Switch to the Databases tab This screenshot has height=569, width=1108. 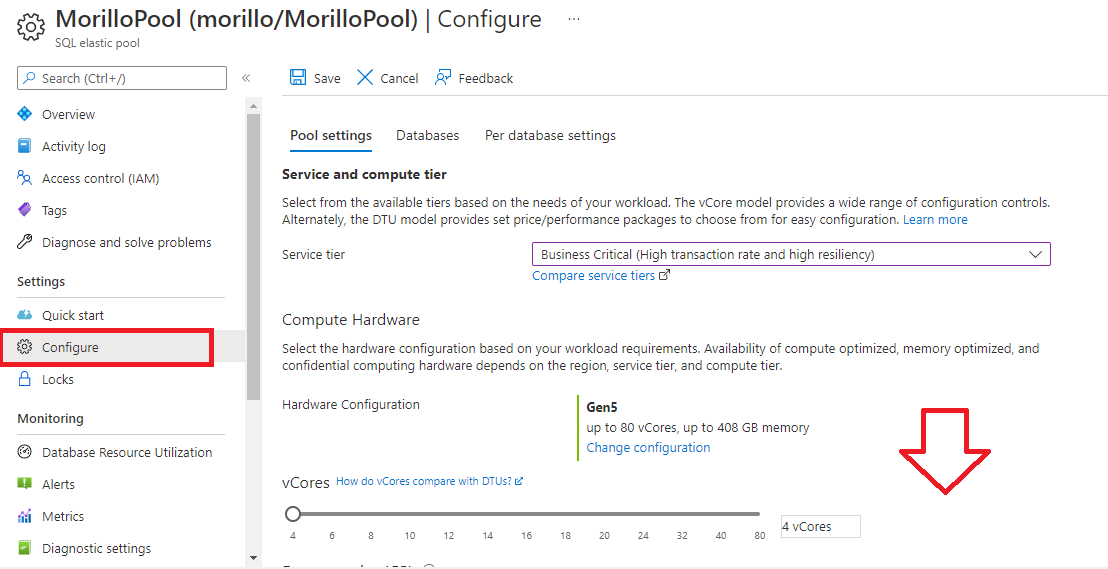click(x=428, y=135)
